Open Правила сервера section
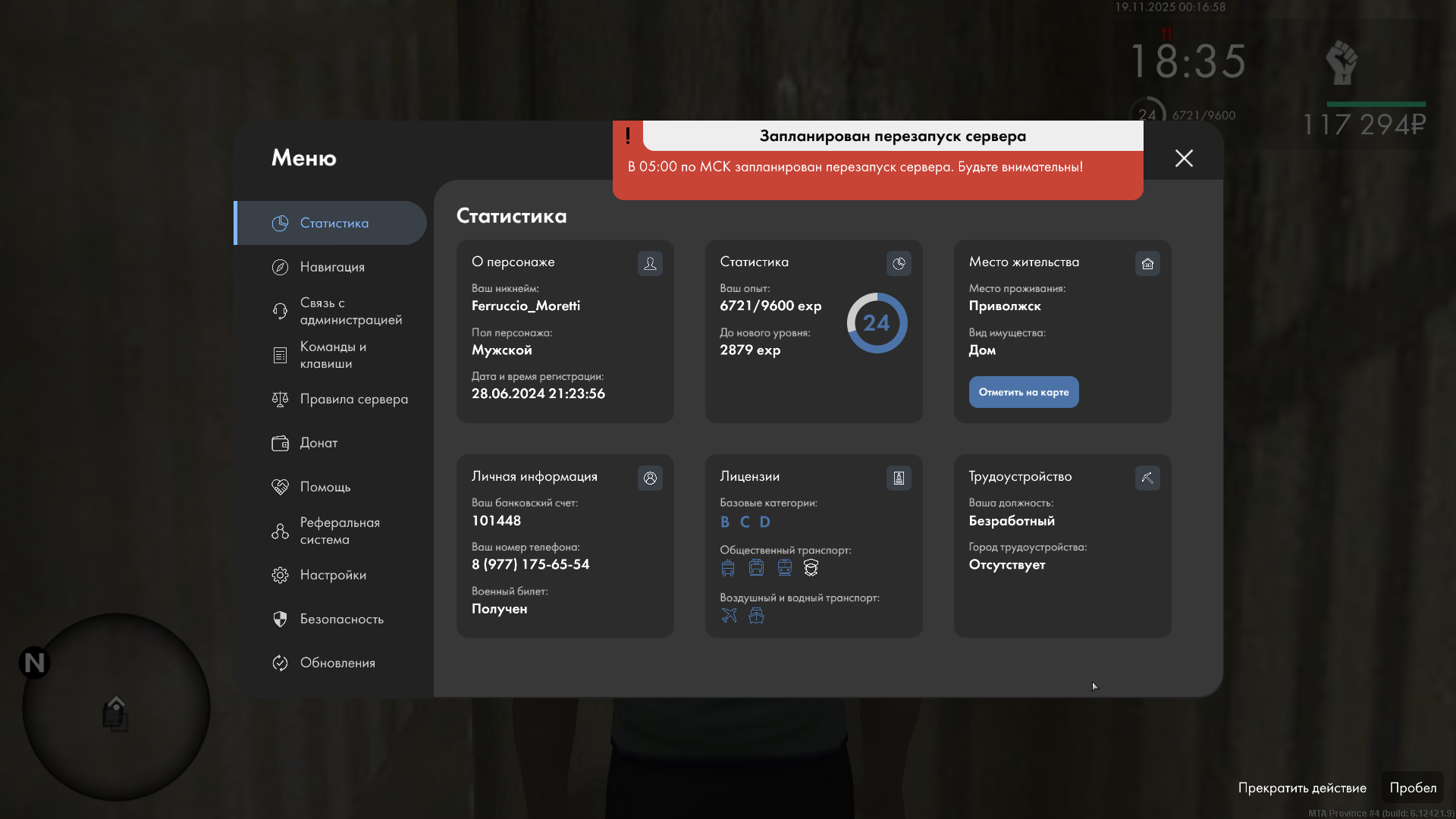Image resolution: width=1456 pixels, height=819 pixels. (x=353, y=399)
